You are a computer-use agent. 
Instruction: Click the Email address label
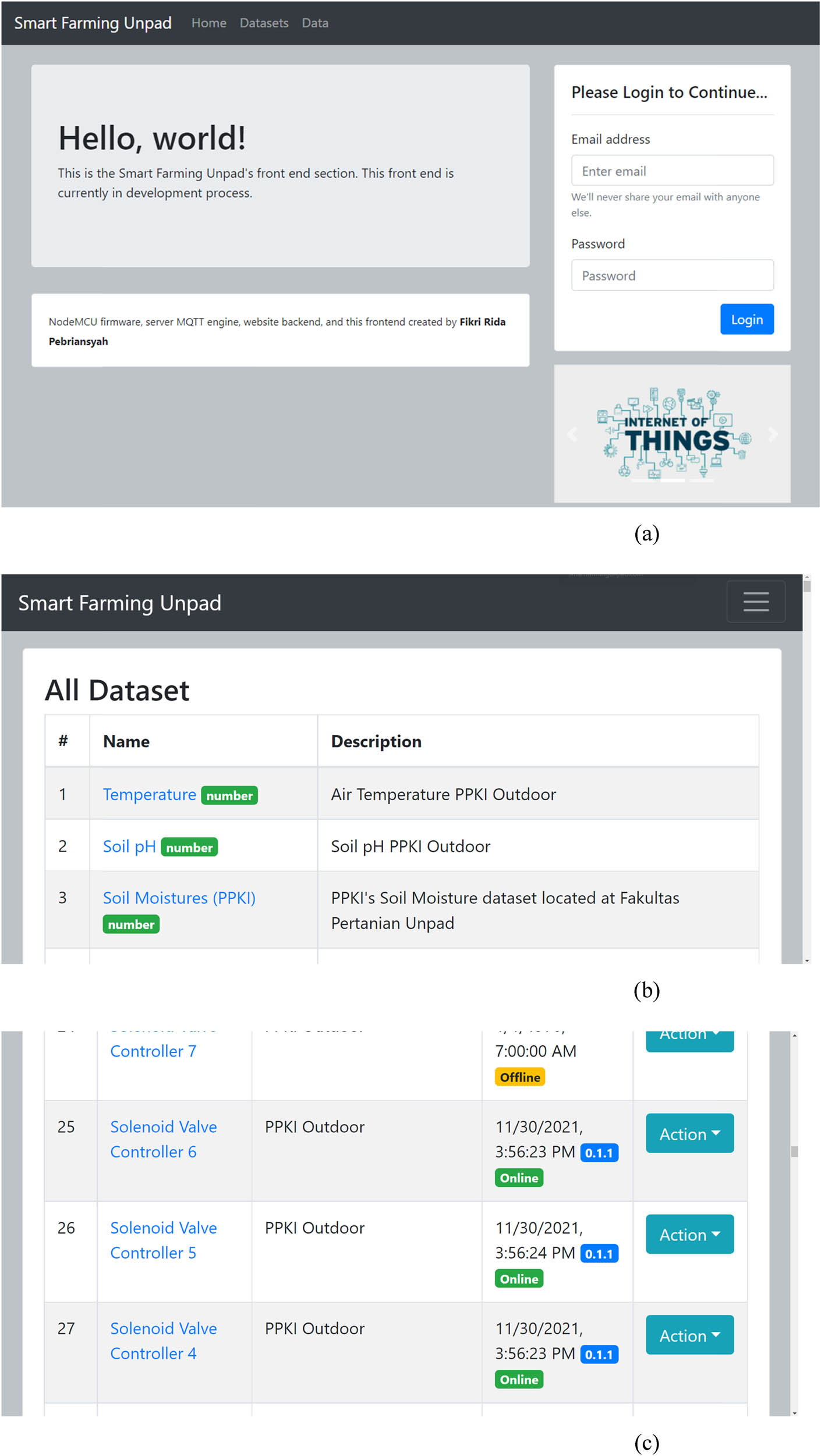(x=610, y=139)
